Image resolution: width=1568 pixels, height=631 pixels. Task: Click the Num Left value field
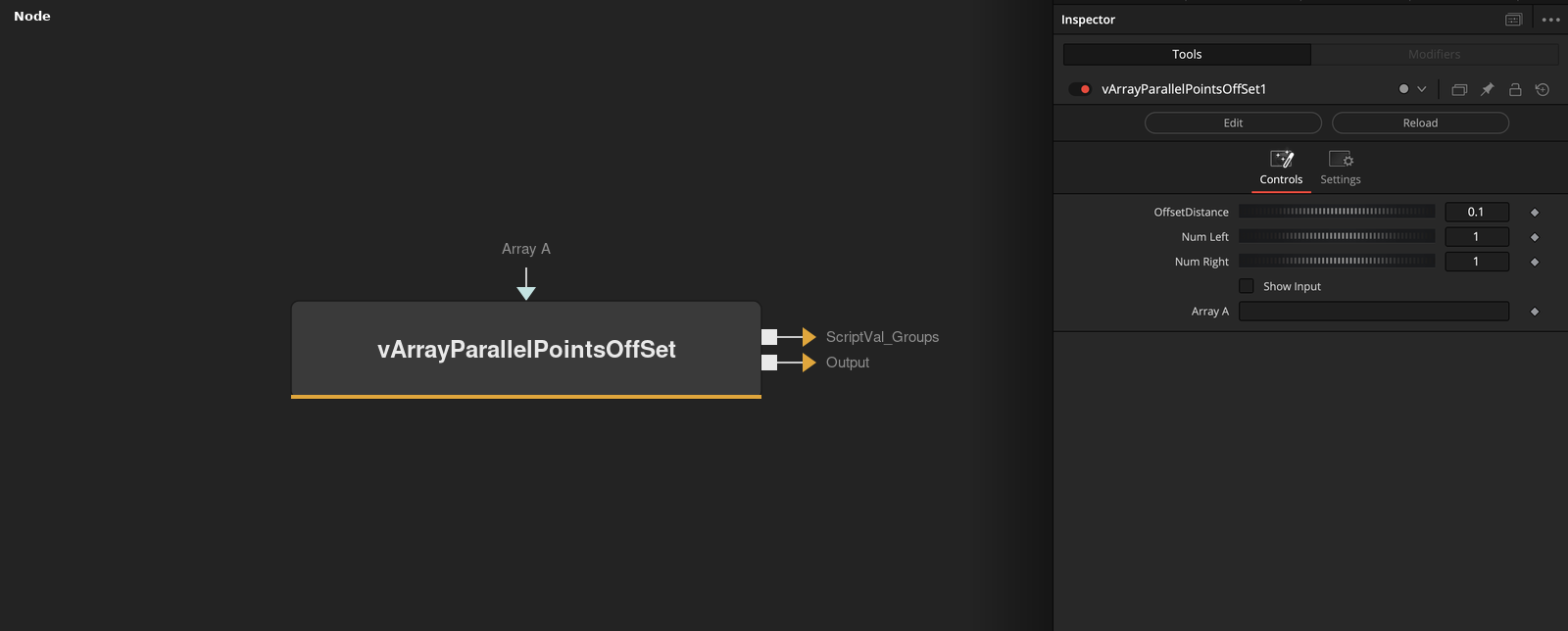tap(1477, 236)
